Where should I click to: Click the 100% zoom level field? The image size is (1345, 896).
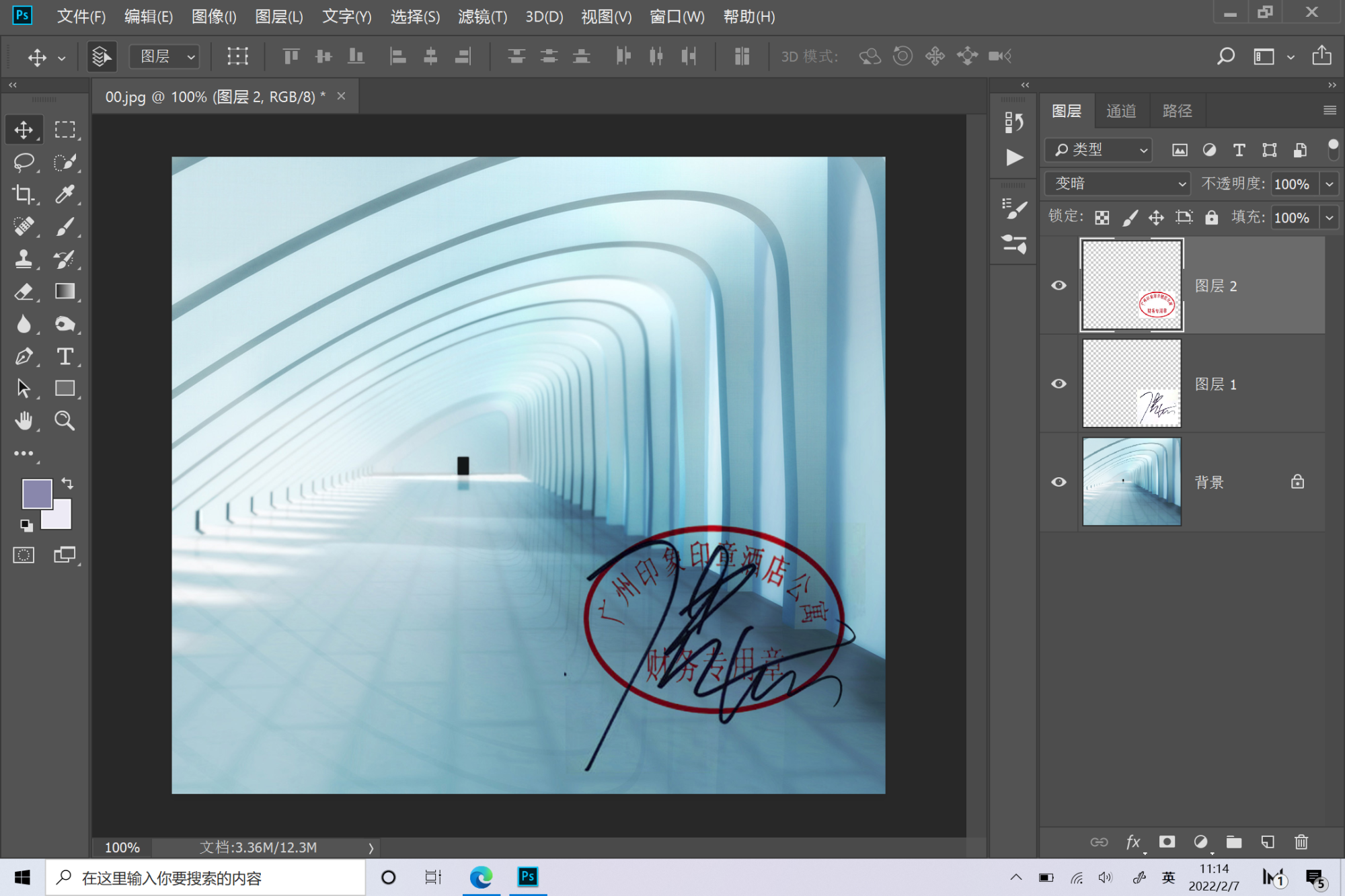click(x=122, y=848)
